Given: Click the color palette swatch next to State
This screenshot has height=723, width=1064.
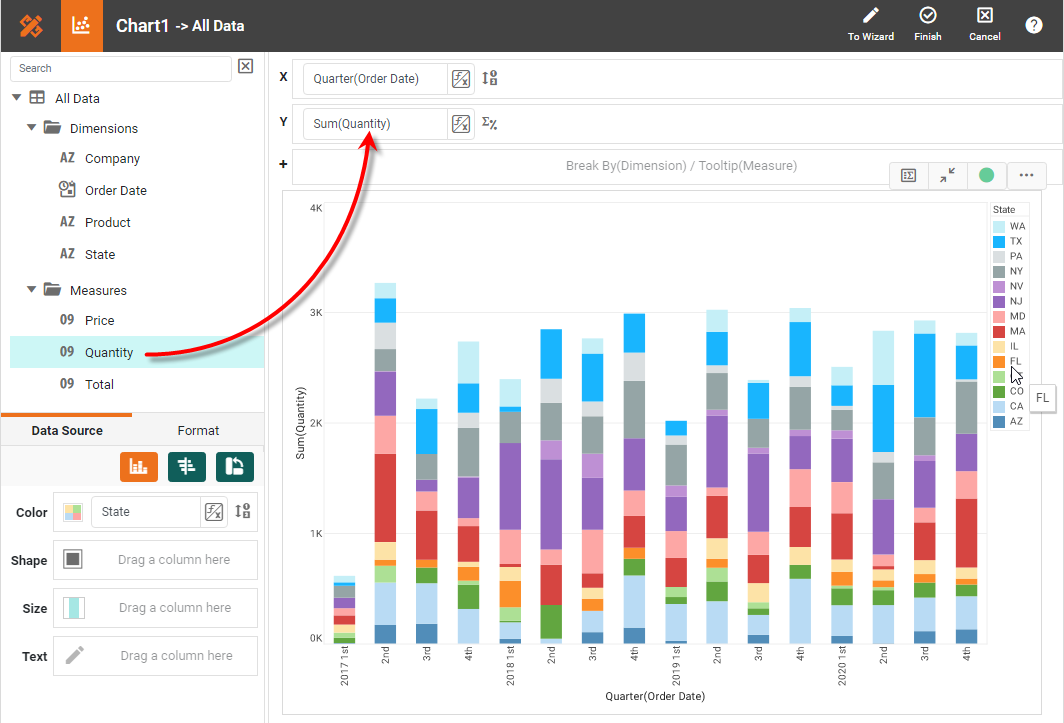Looking at the screenshot, I should pos(73,512).
